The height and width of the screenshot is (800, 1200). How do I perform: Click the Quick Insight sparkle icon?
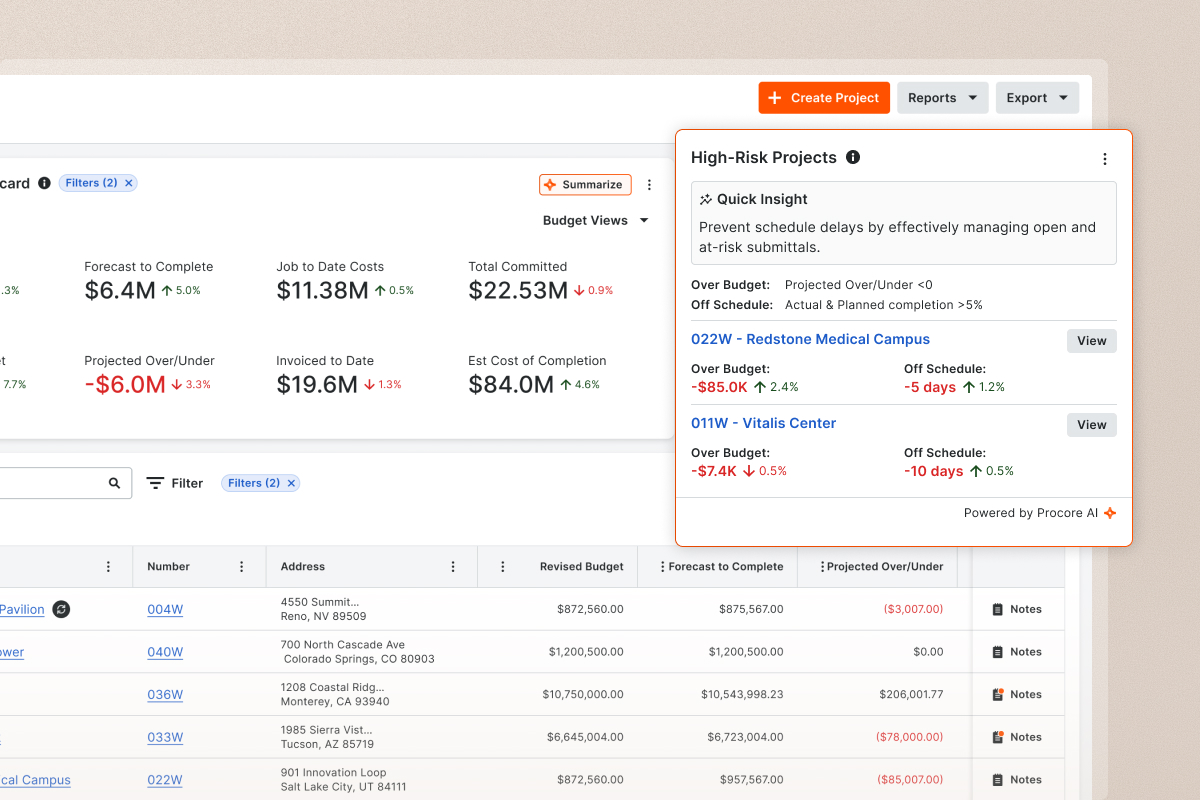click(x=706, y=199)
